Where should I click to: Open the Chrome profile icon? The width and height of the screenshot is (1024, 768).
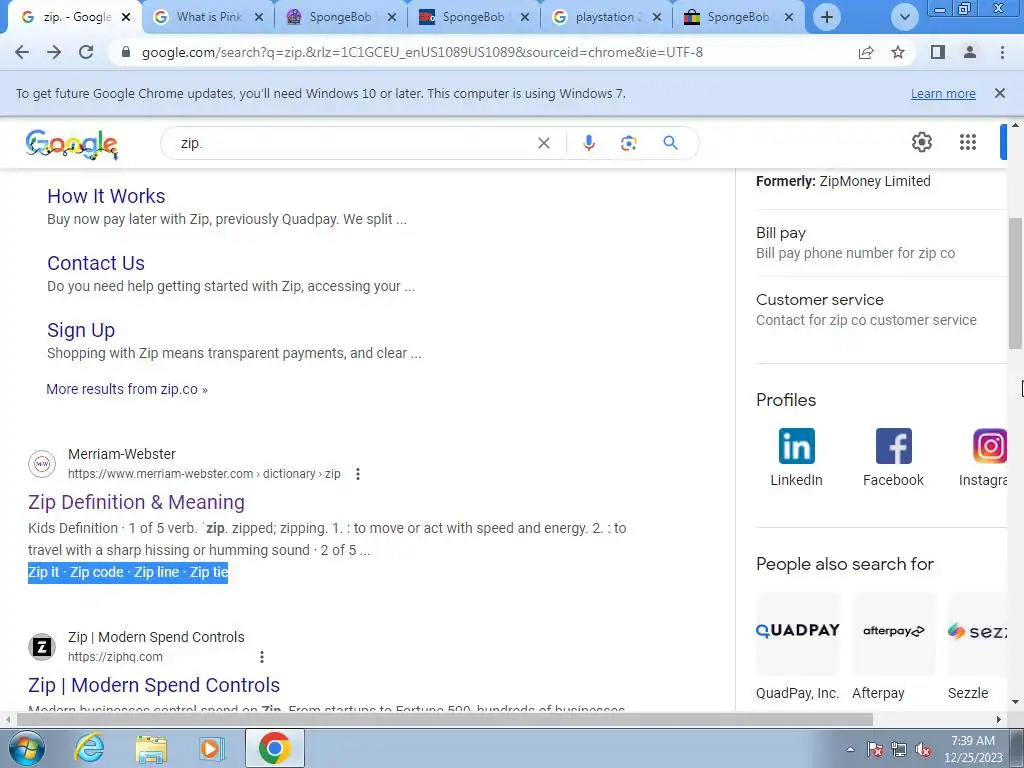970,52
